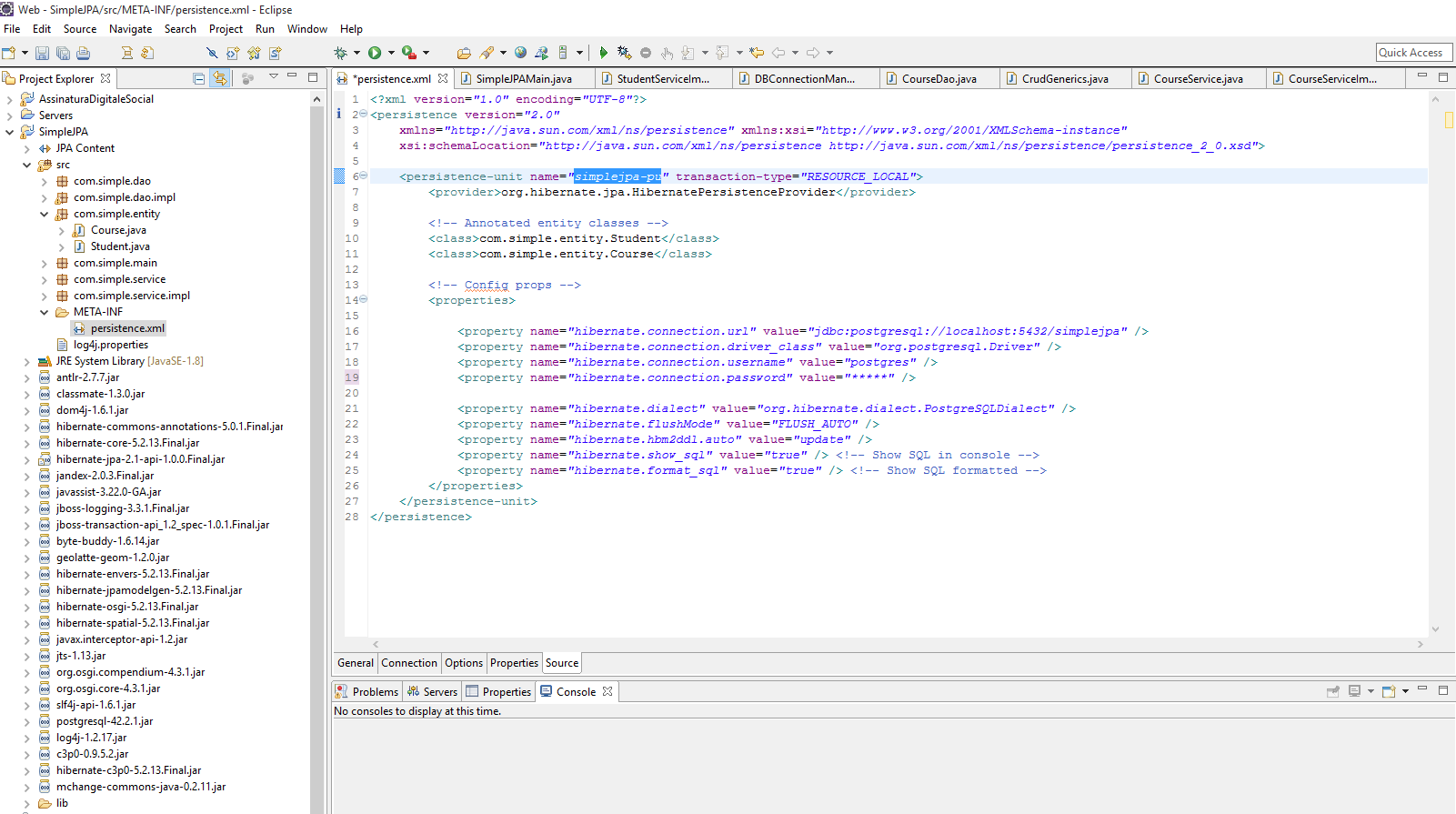Open the web browser globe icon
Viewport: 1456px width, 814px height.
tap(520, 53)
